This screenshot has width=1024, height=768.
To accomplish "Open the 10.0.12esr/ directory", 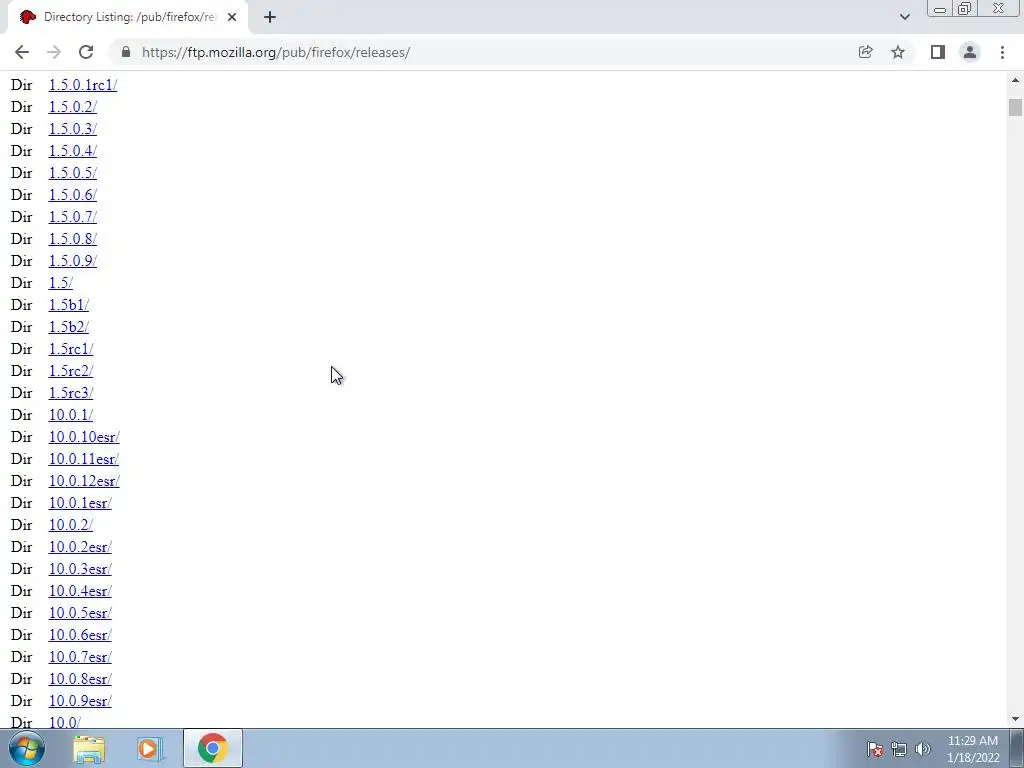I will click(x=84, y=481).
